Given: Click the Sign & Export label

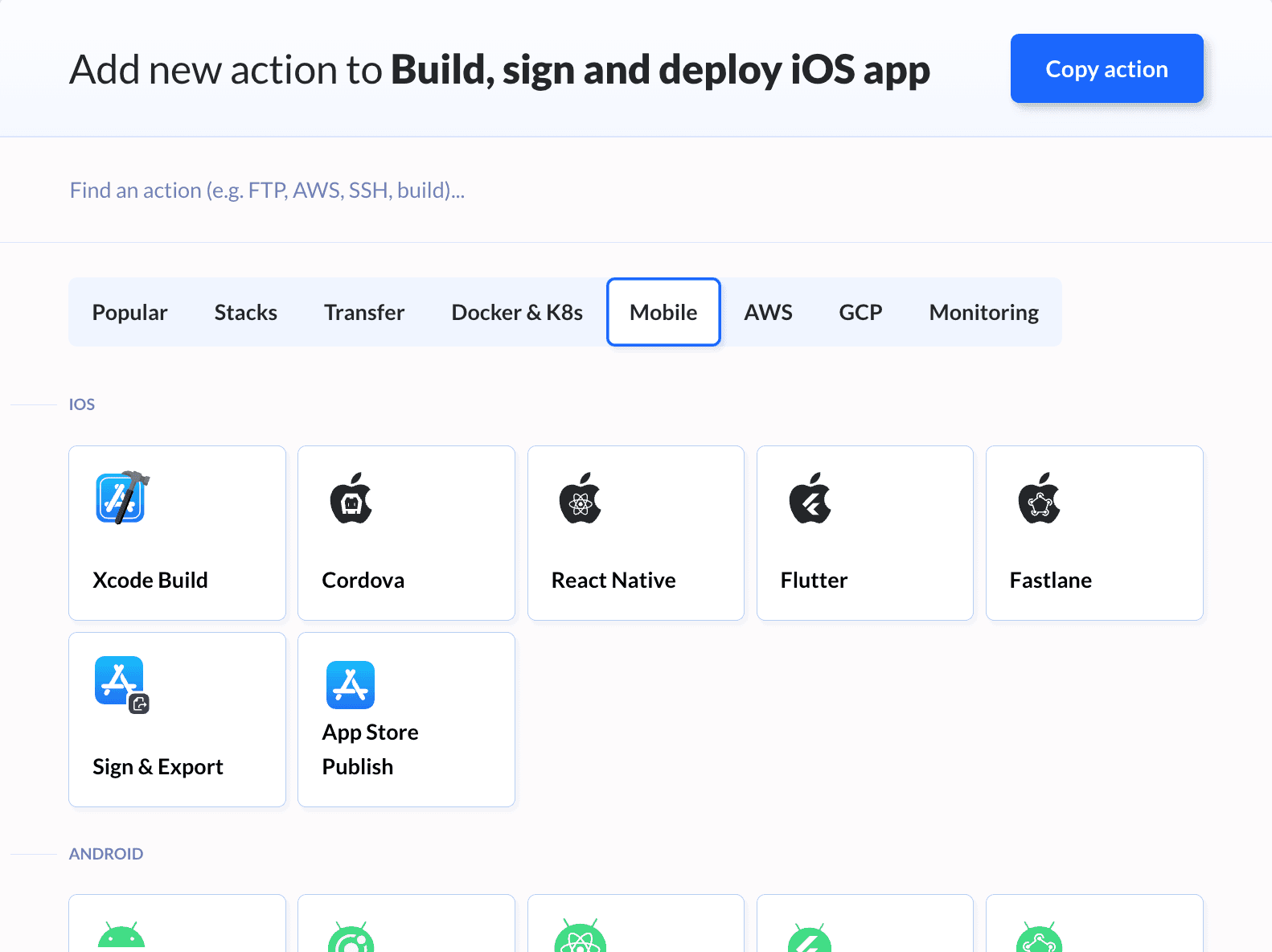Looking at the screenshot, I should click(x=158, y=766).
